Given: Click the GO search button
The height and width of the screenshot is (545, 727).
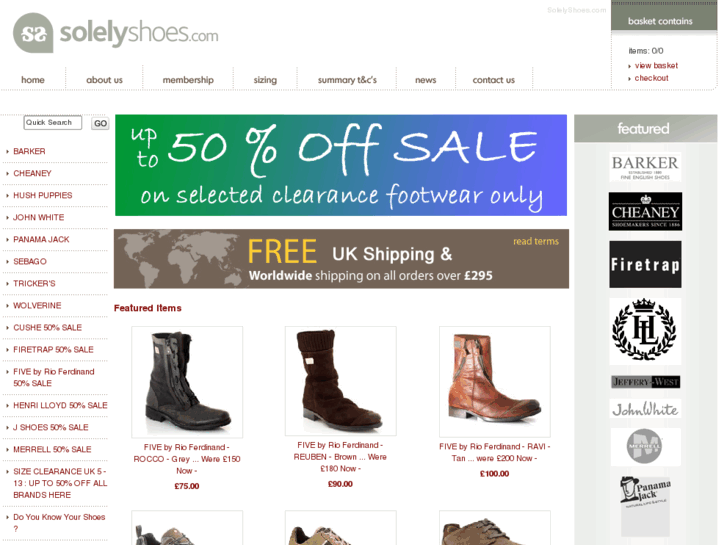Looking at the screenshot, I should (x=100, y=123).
